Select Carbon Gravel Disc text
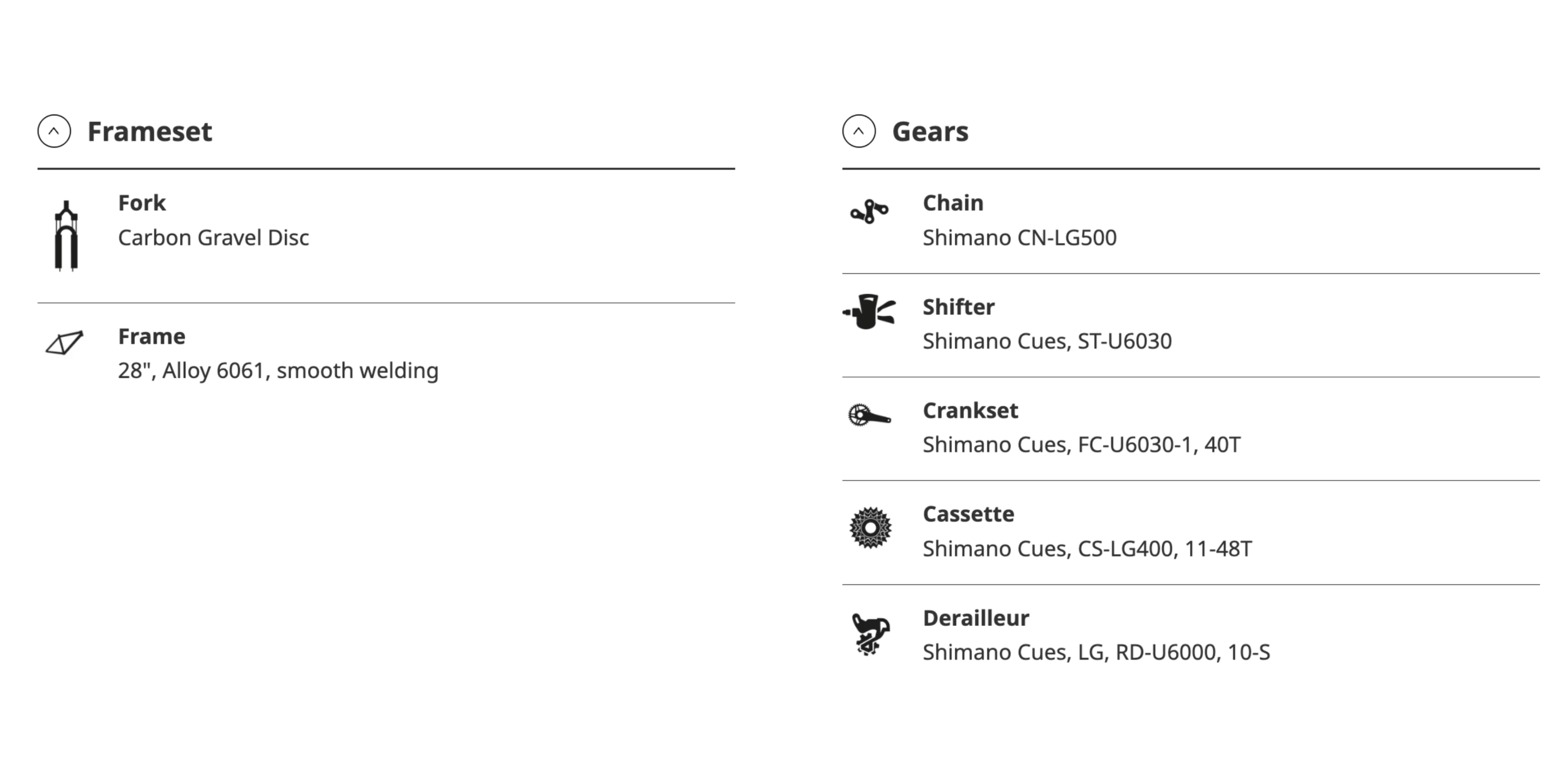This screenshot has width=1568, height=784. pyautogui.click(x=213, y=238)
